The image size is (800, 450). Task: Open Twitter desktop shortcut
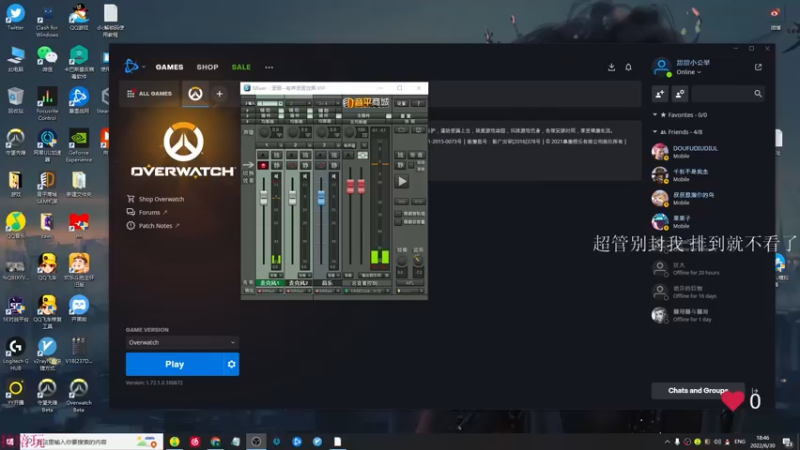point(15,17)
